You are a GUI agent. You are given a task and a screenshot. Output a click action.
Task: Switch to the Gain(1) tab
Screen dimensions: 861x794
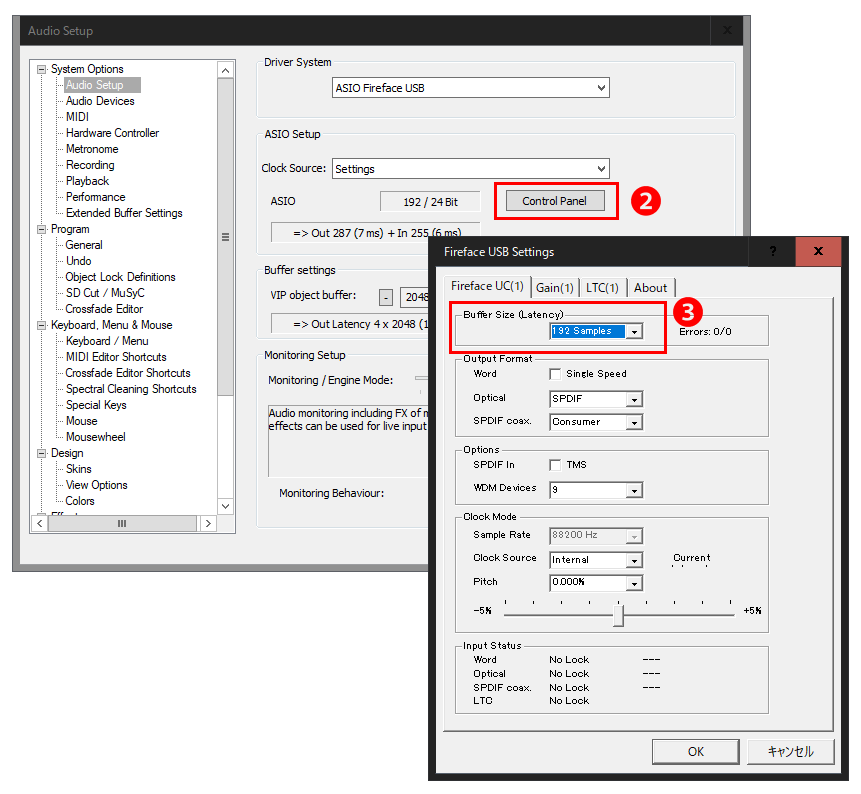click(x=554, y=288)
